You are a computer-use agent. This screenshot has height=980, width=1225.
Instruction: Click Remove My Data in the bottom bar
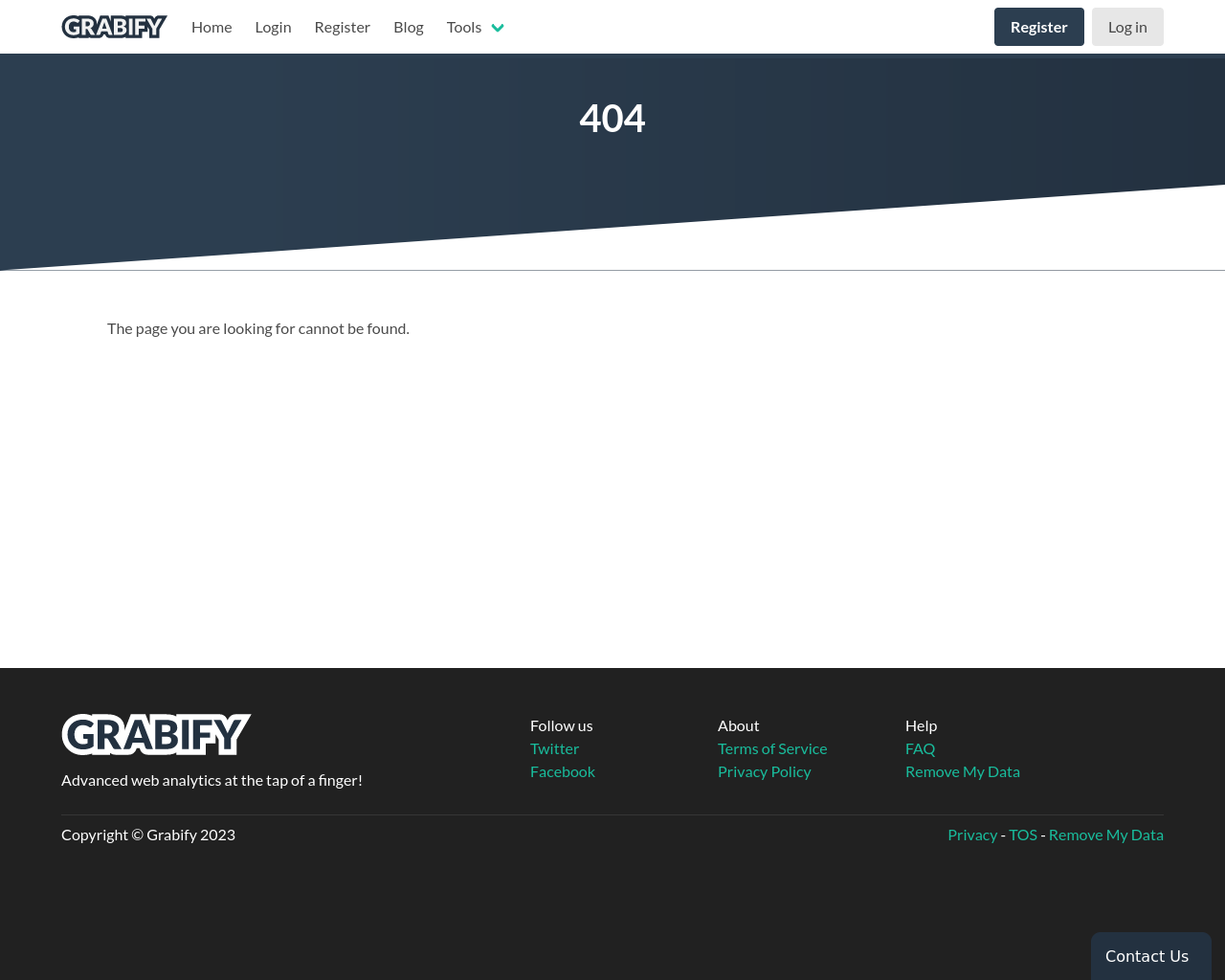pos(1106,835)
